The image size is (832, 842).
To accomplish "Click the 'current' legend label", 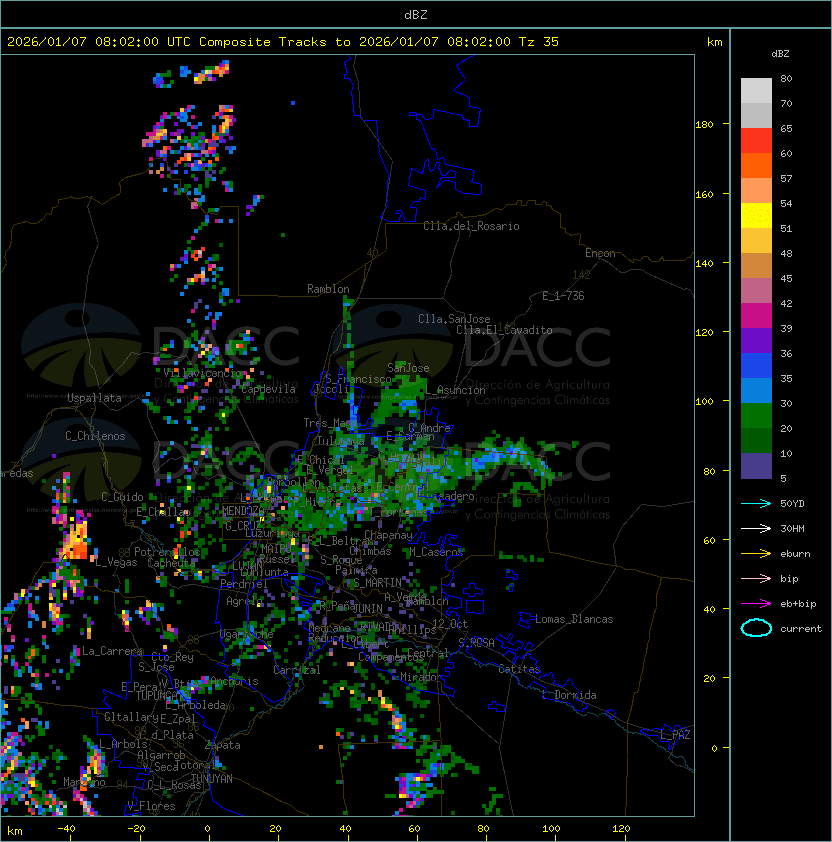I will 801,629.
